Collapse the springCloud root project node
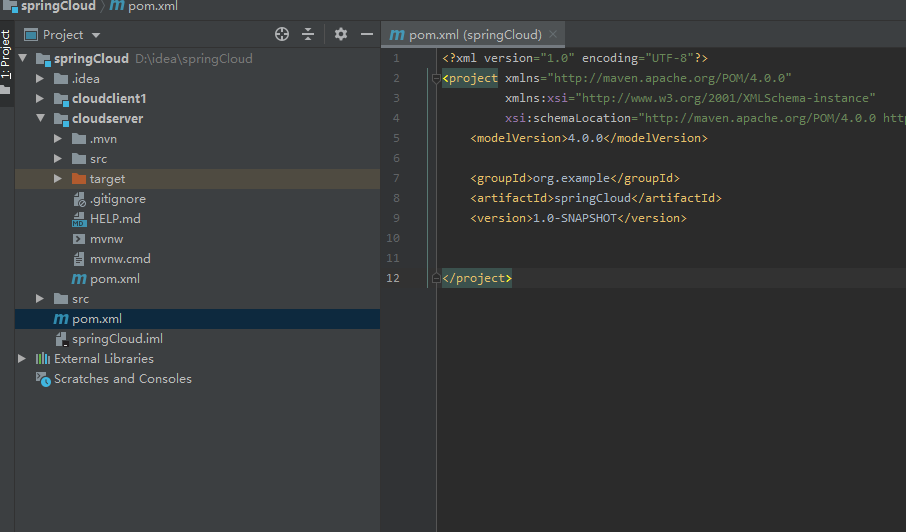Screen dimensions: 906x532 point(23,58)
